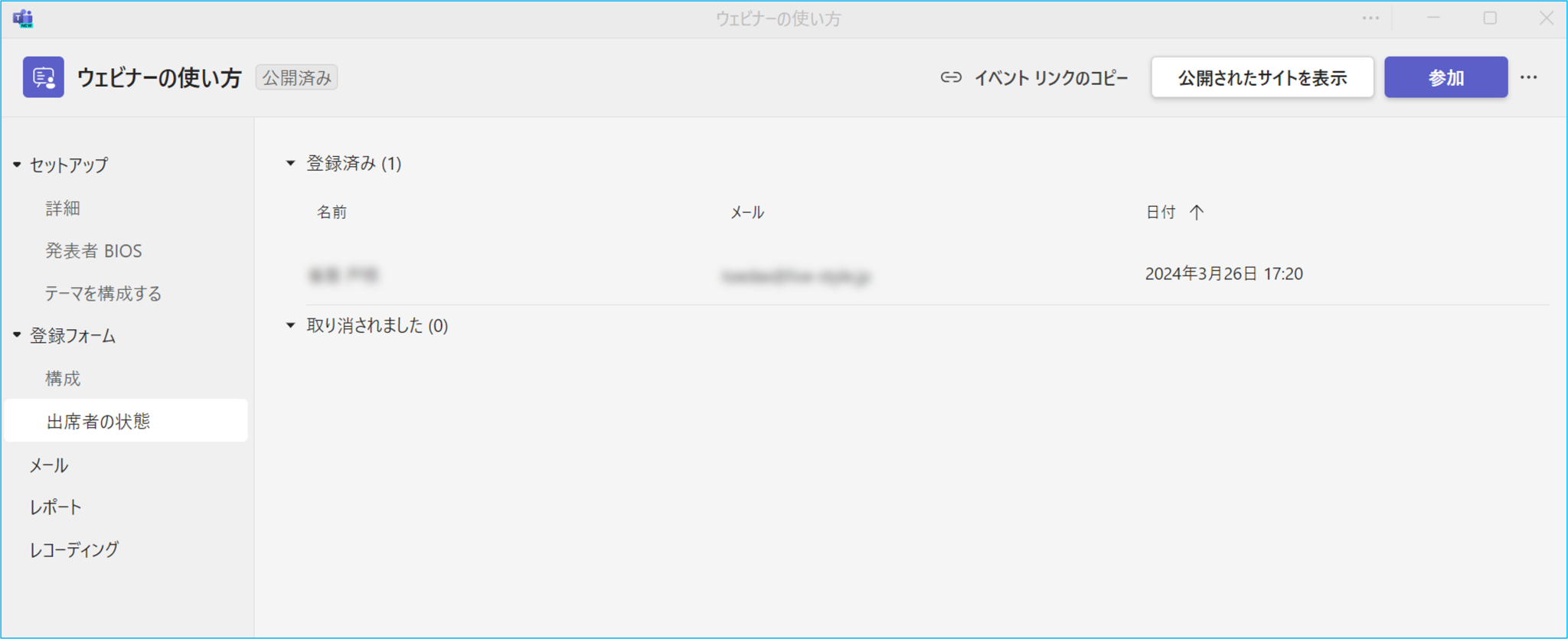Viewport: 1568px width, 639px height.
Task: Click 公開されたサイトを表示 button
Action: point(1263,77)
